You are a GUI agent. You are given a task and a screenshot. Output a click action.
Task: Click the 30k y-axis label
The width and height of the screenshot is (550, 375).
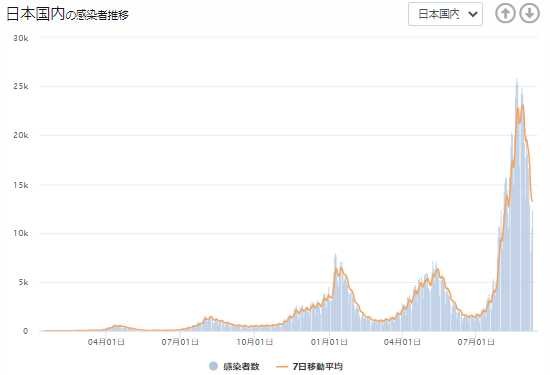tap(21, 38)
